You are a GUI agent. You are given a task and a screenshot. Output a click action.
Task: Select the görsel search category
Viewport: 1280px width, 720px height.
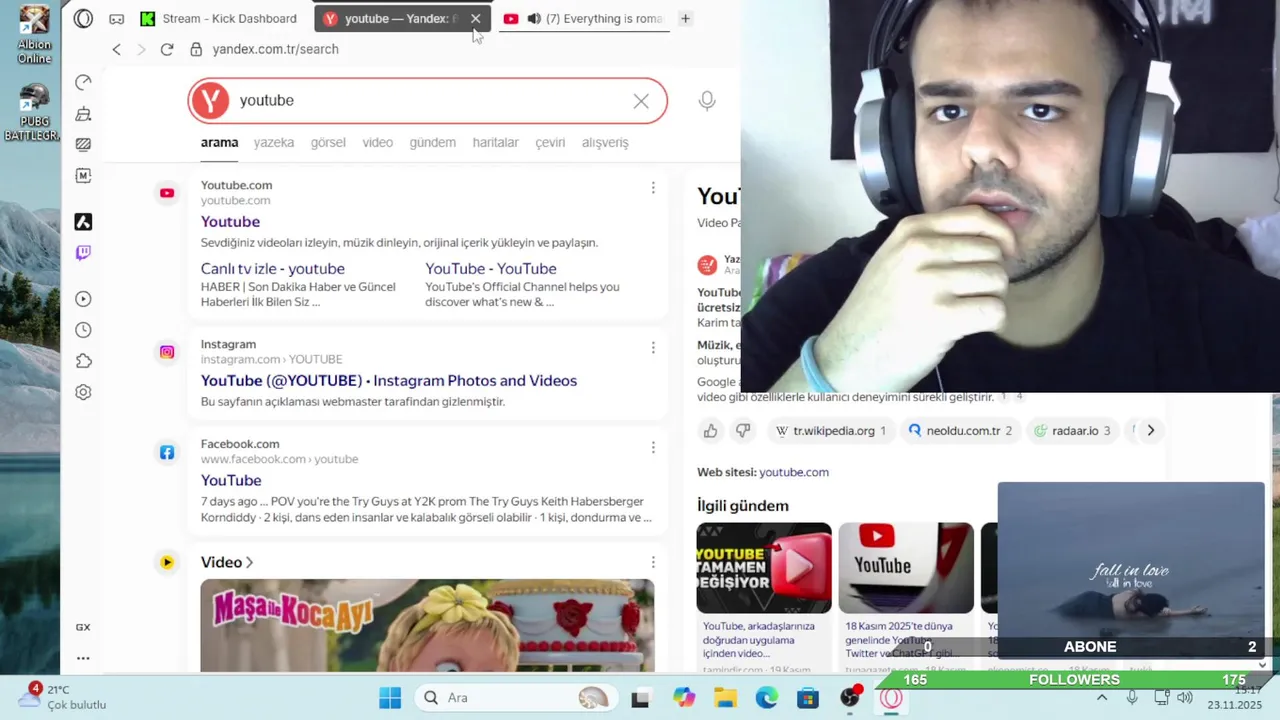[x=328, y=142]
